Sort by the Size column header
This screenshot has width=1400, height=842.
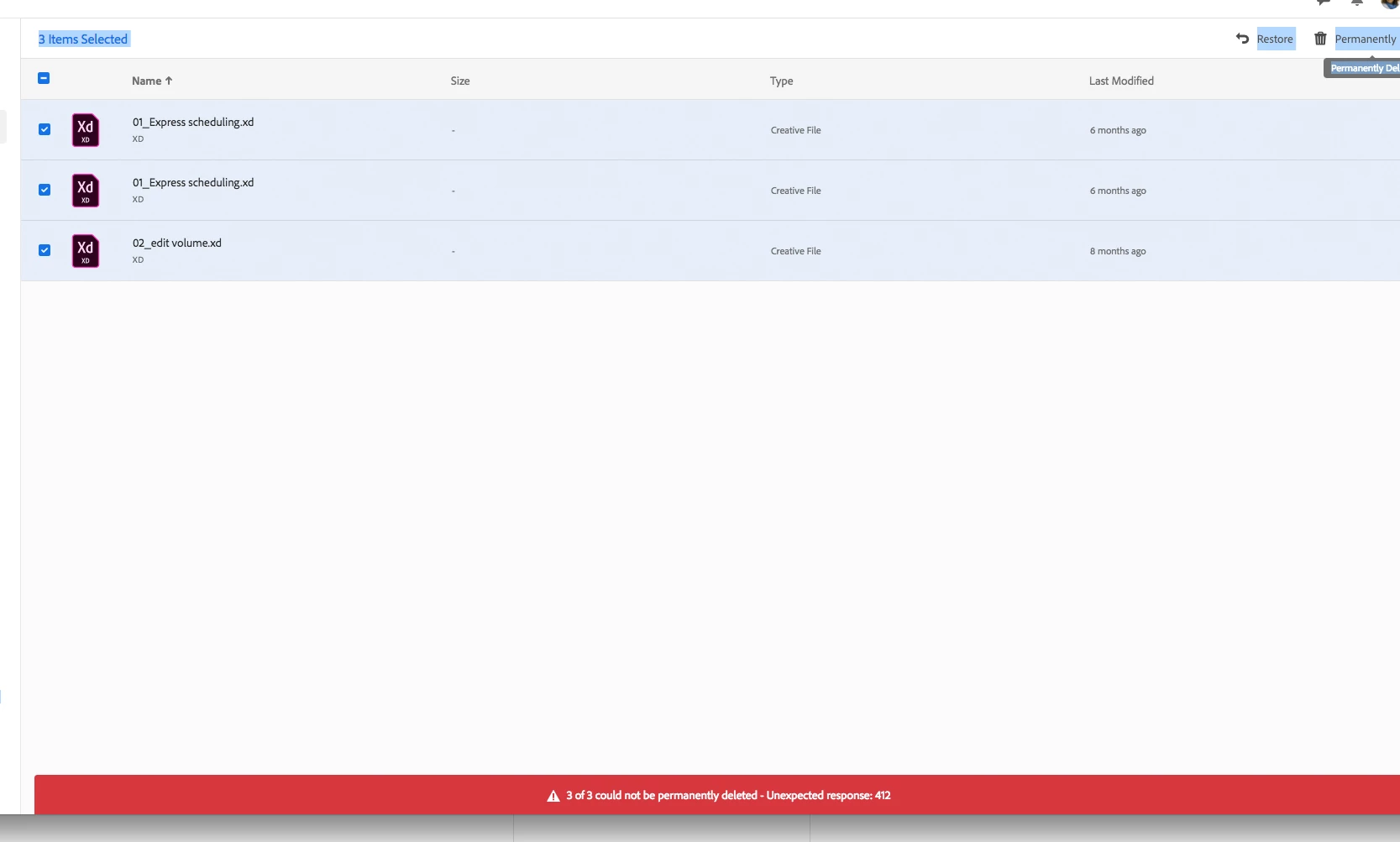tap(460, 81)
